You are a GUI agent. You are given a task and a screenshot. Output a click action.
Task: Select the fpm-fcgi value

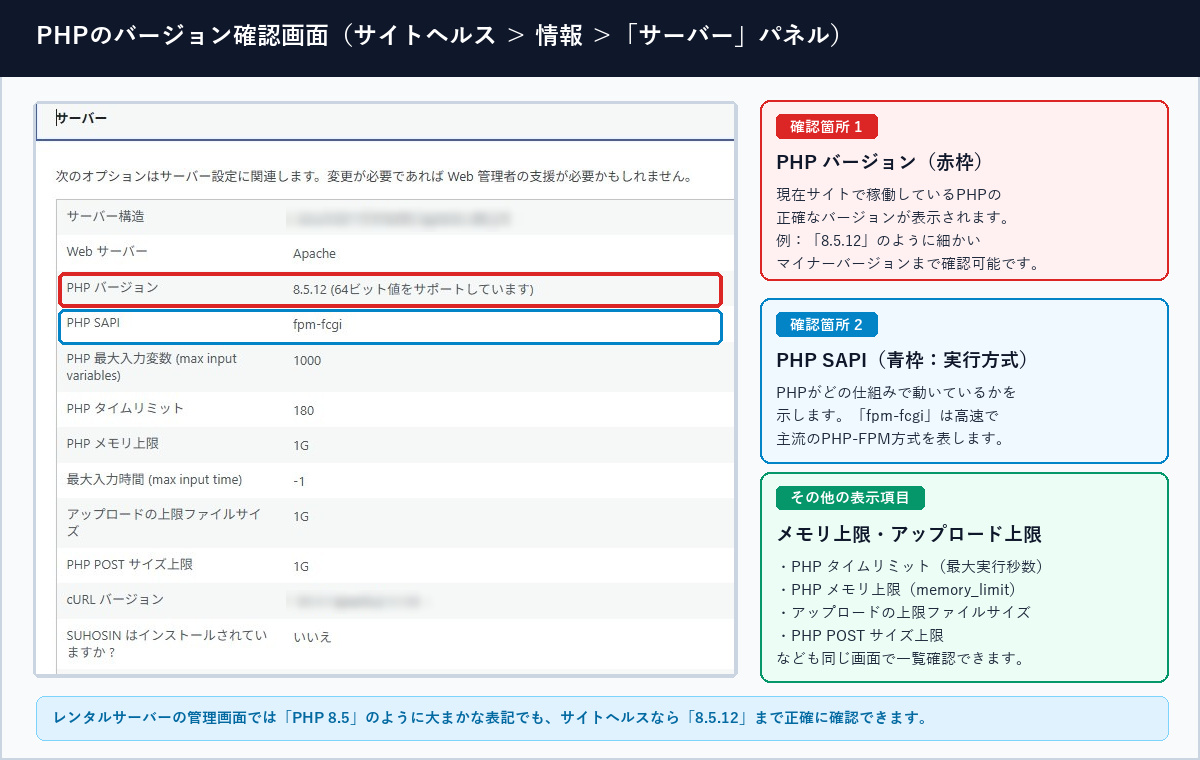coord(317,325)
